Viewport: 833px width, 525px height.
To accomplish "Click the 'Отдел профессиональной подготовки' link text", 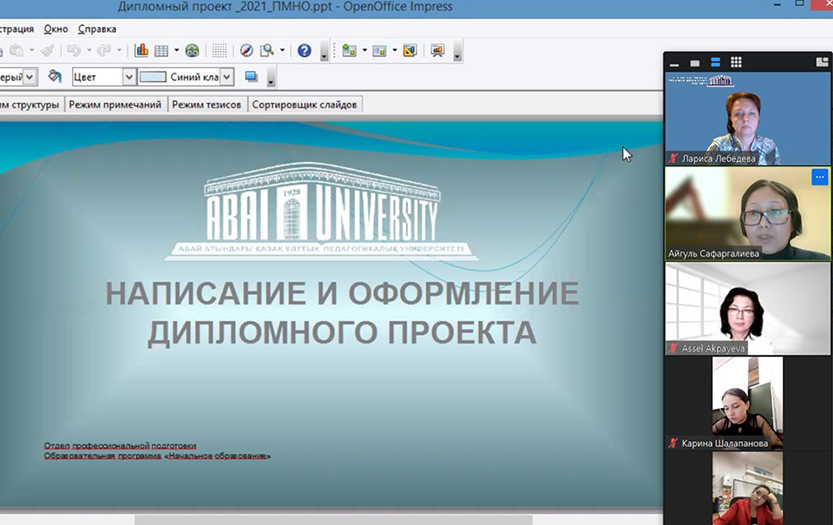I will point(120,445).
